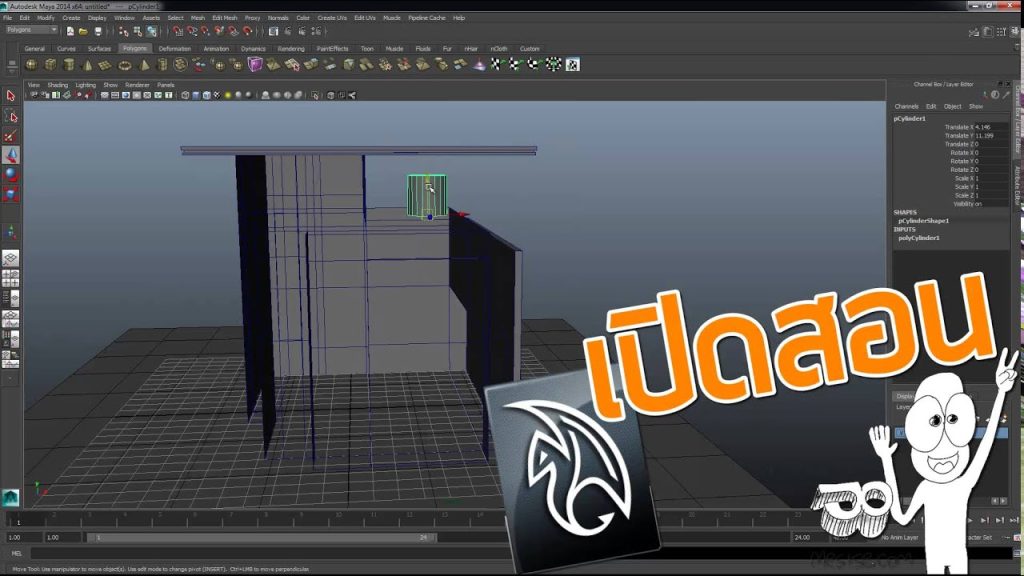
Task: Switch to the Surfaces shelf tab
Action: pos(99,48)
